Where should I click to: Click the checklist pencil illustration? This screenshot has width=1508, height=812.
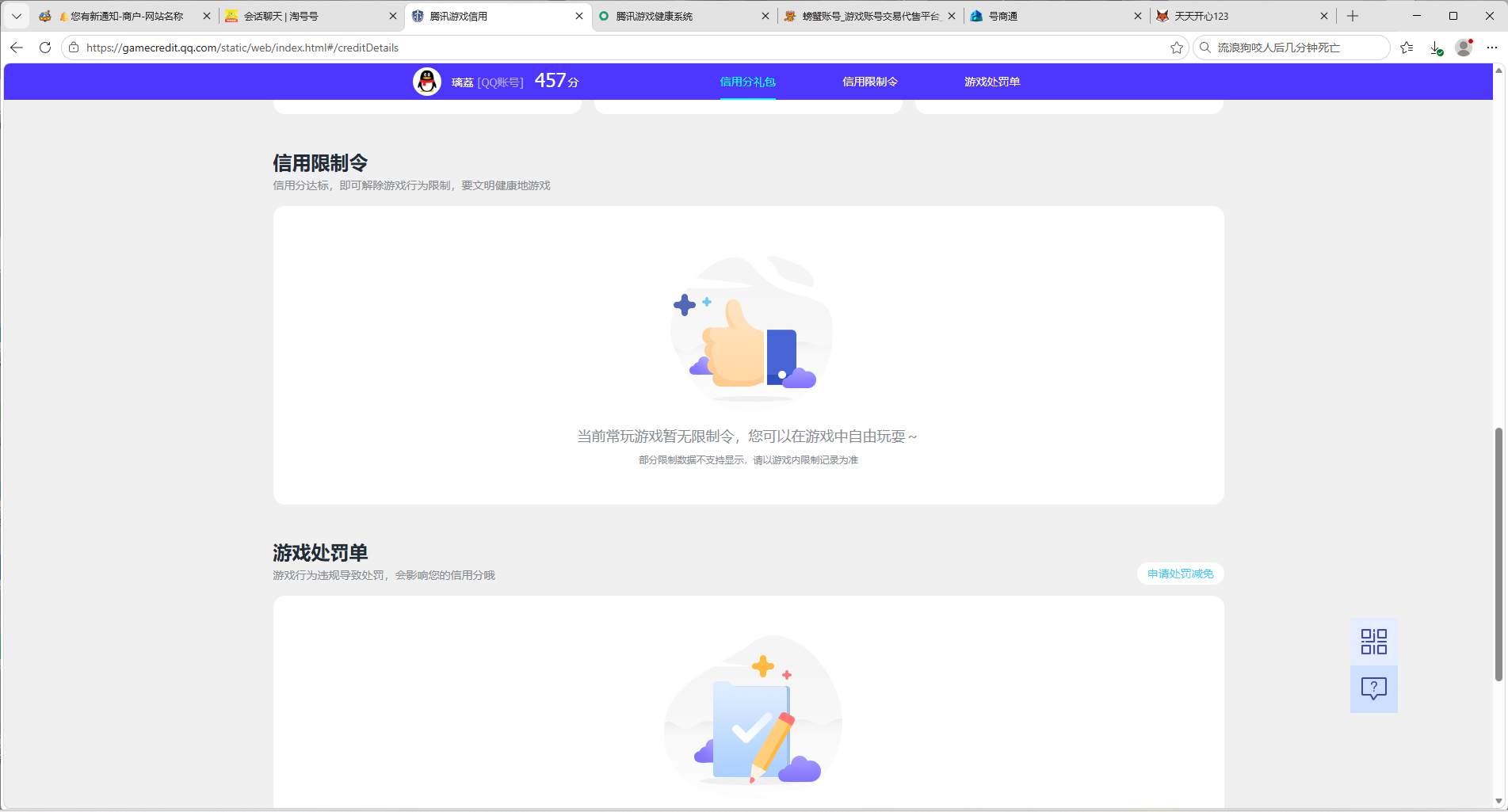click(x=753, y=713)
